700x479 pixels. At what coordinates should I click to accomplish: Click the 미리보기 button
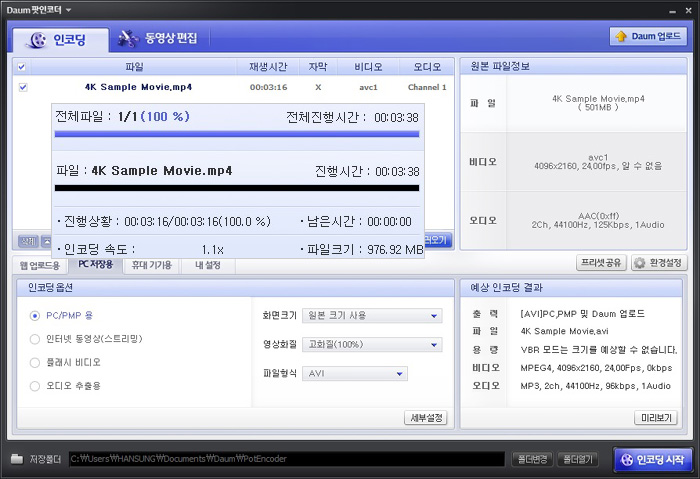pos(656,418)
